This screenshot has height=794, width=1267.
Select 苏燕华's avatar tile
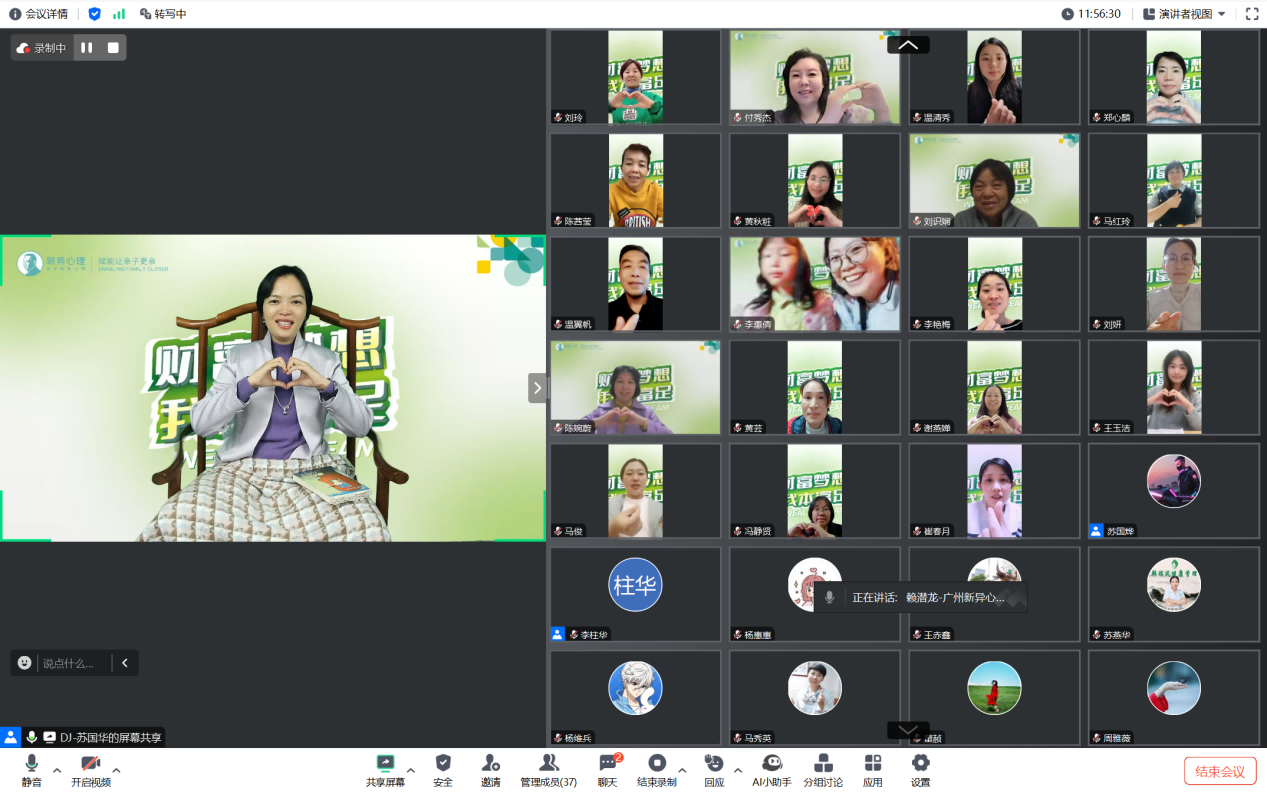1174,594
